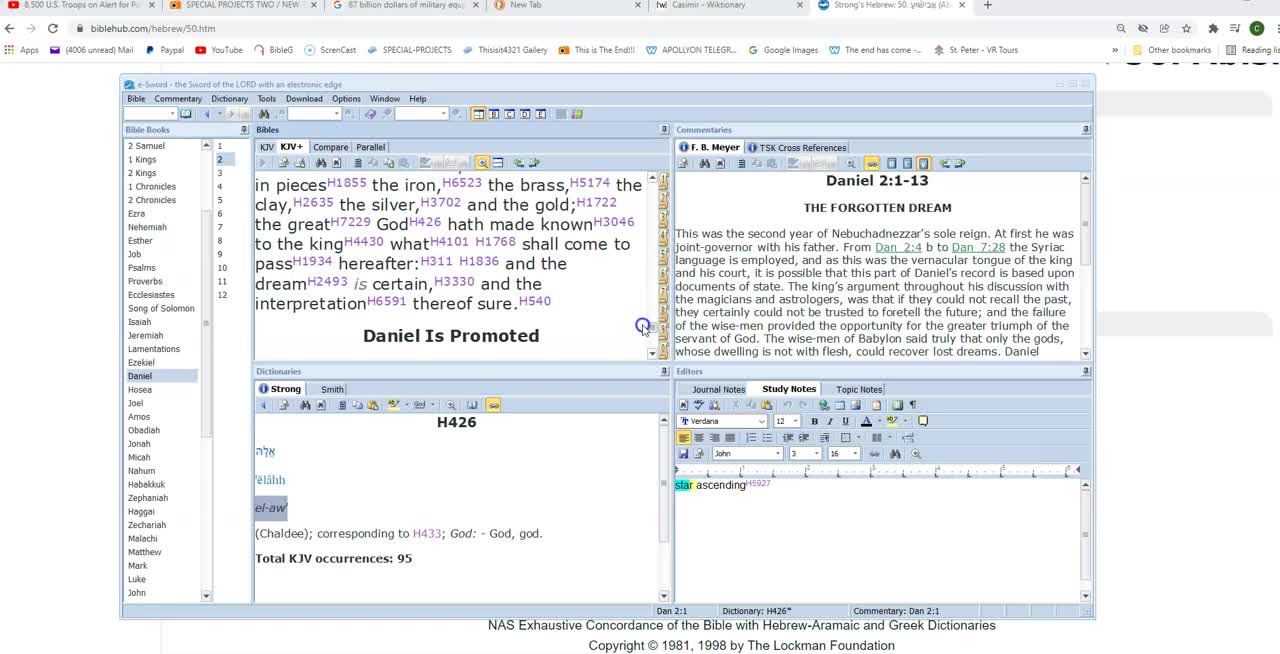The image size is (1280, 654).
Task: Click the book lookup icon beside first combo
Action: point(186,114)
